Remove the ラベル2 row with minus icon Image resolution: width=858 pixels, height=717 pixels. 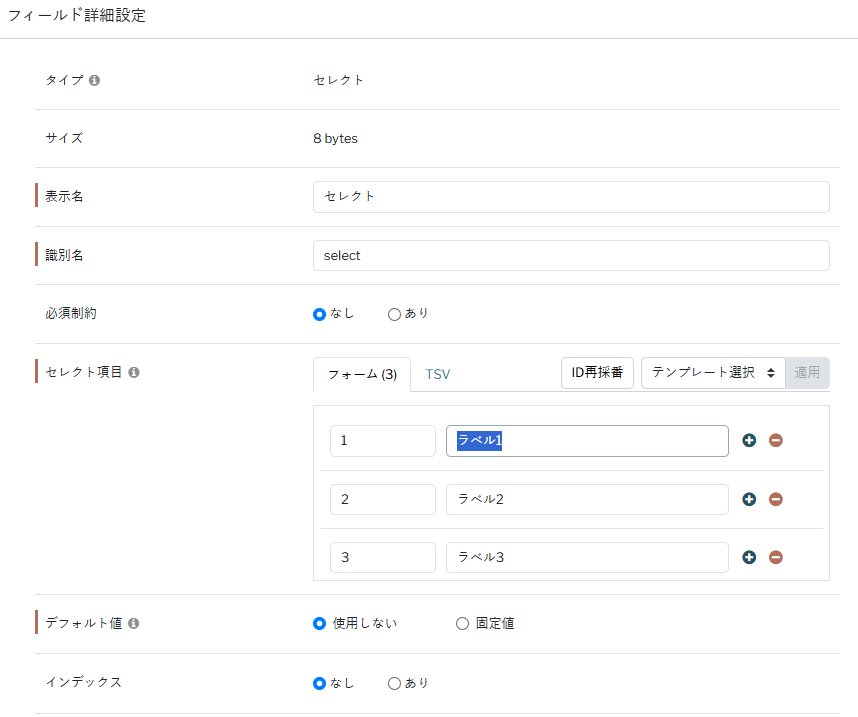pos(775,499)
